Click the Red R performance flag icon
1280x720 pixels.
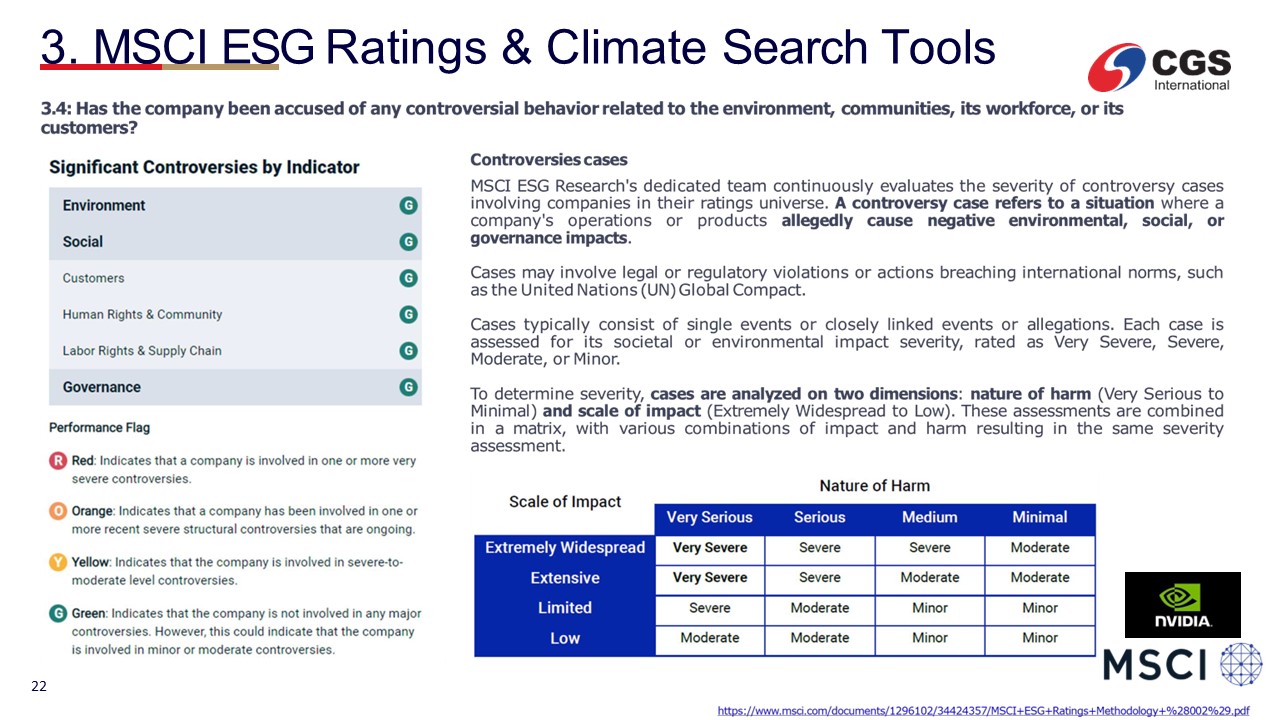58,461
